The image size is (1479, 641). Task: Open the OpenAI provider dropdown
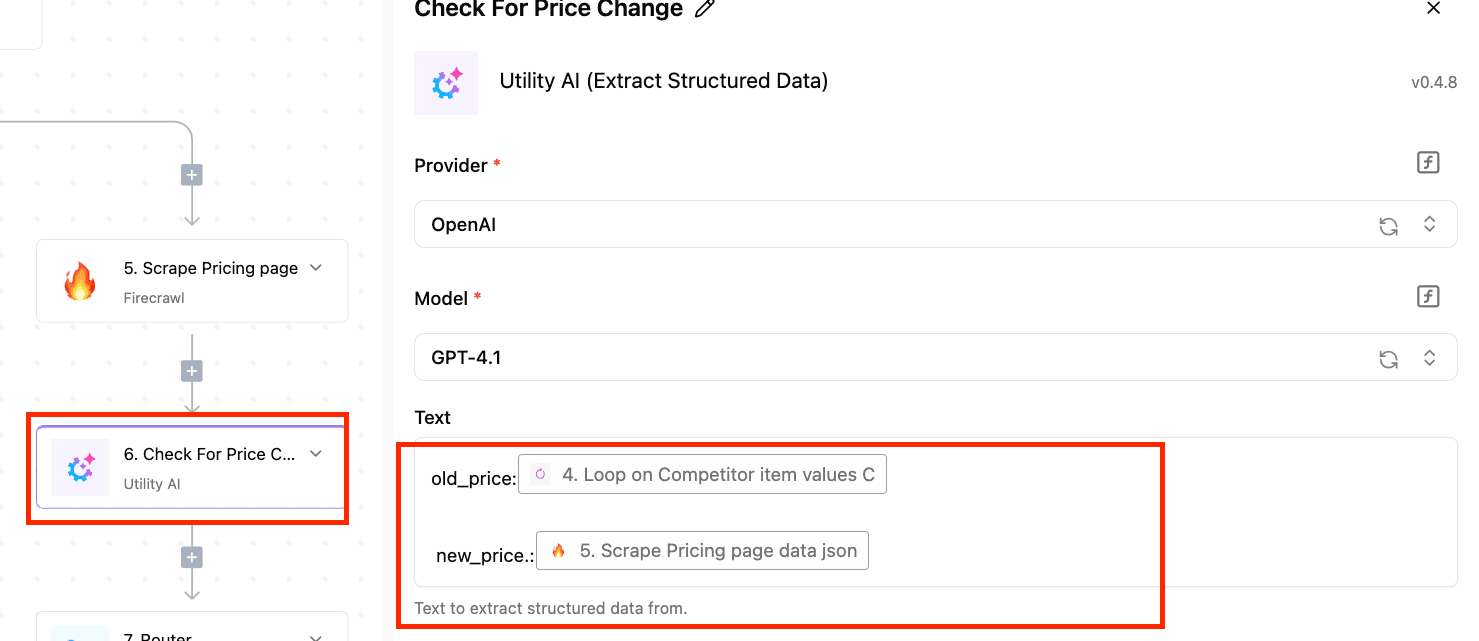(x=935, y=225)
